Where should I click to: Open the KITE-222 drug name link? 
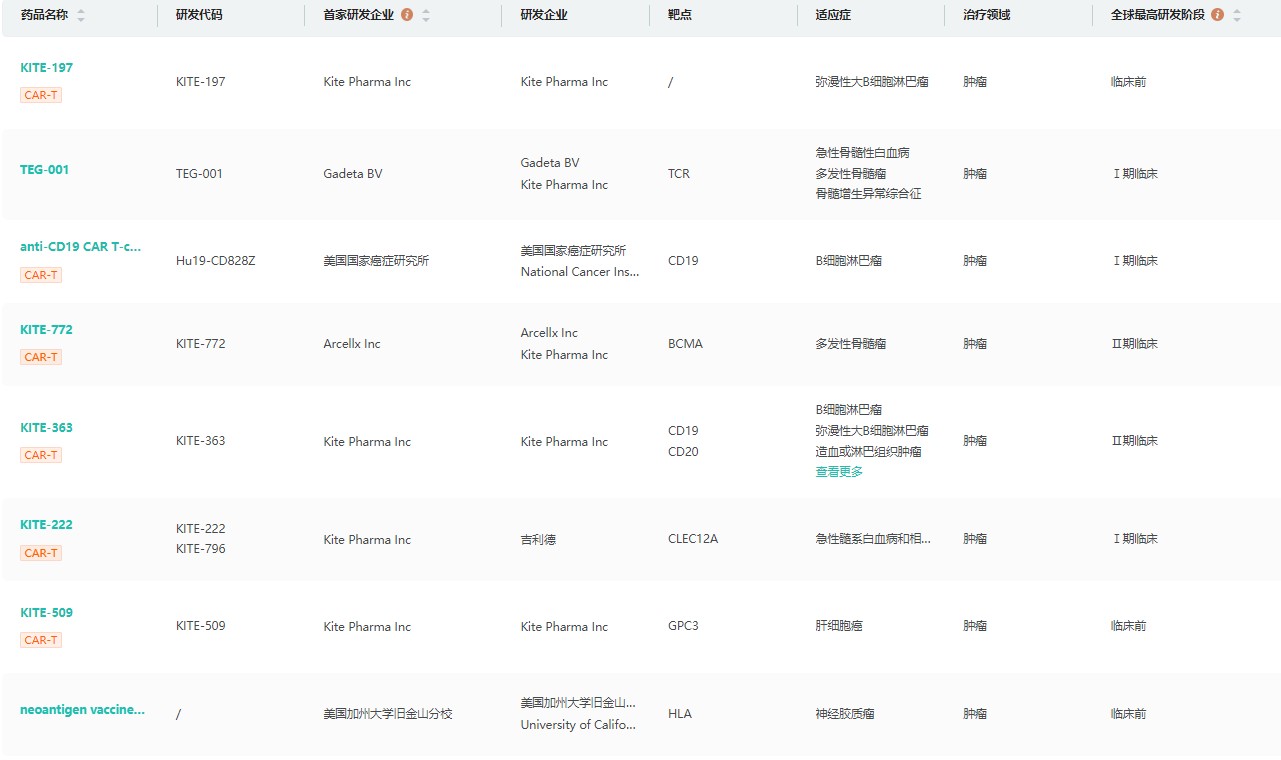(x=47, y=525)
